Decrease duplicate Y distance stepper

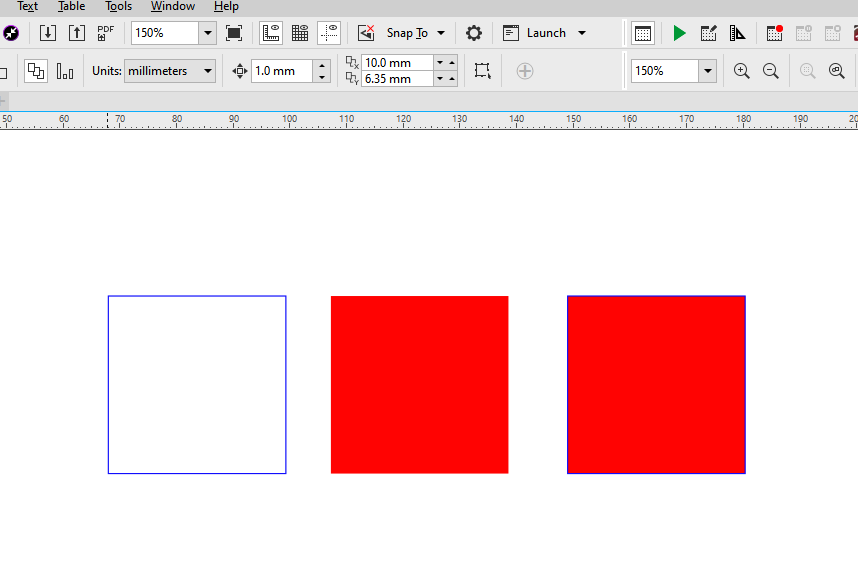440,79
